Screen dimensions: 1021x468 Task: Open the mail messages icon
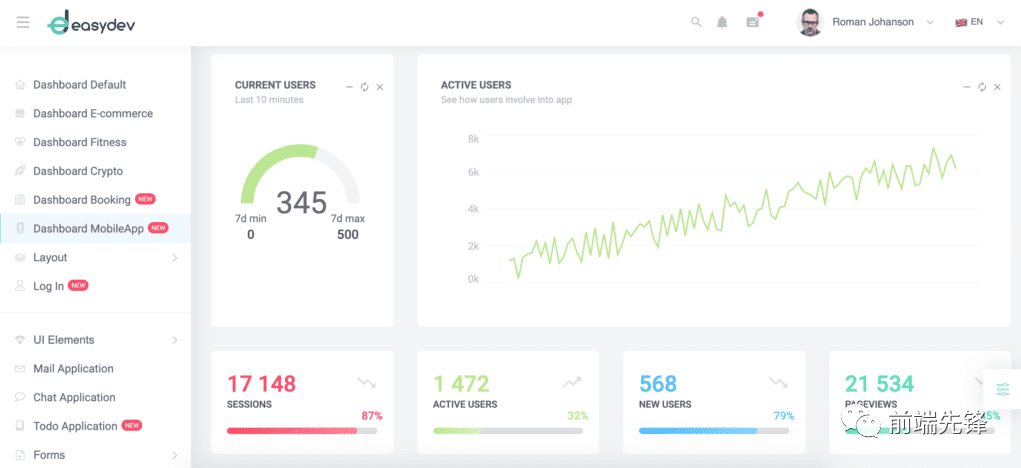pos(753,22)
